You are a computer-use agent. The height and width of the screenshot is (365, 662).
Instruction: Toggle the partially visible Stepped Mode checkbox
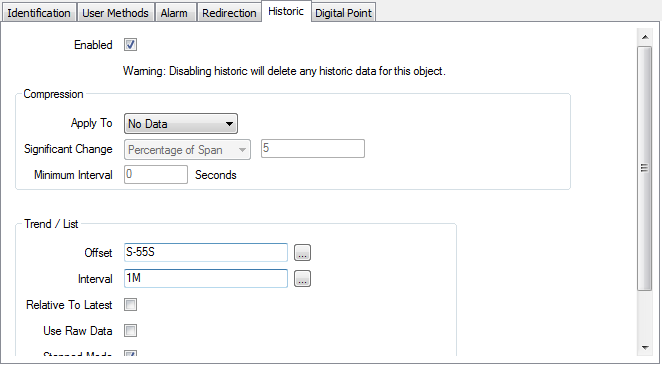130,353
